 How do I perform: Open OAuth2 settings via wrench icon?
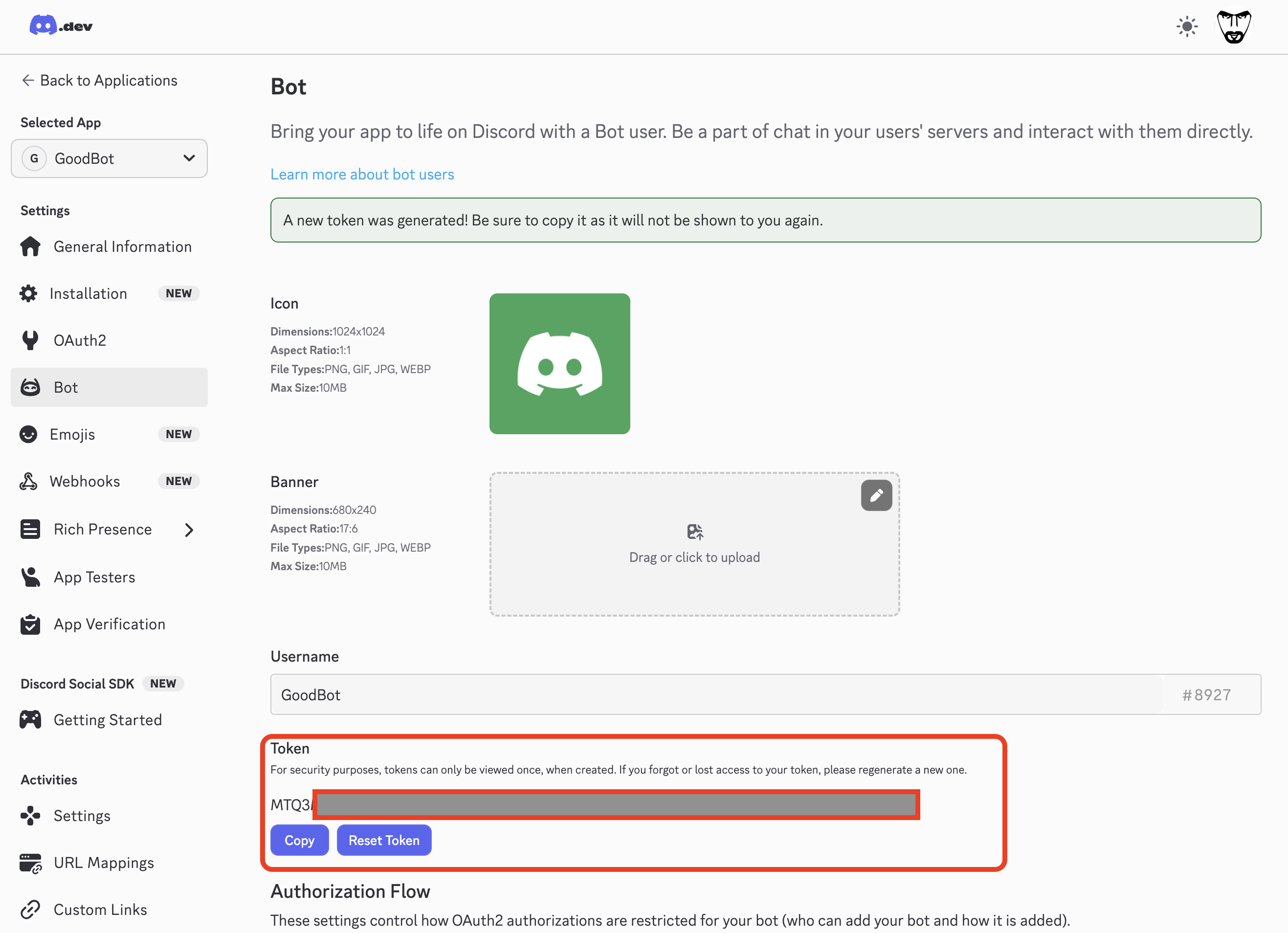[29, 339]
